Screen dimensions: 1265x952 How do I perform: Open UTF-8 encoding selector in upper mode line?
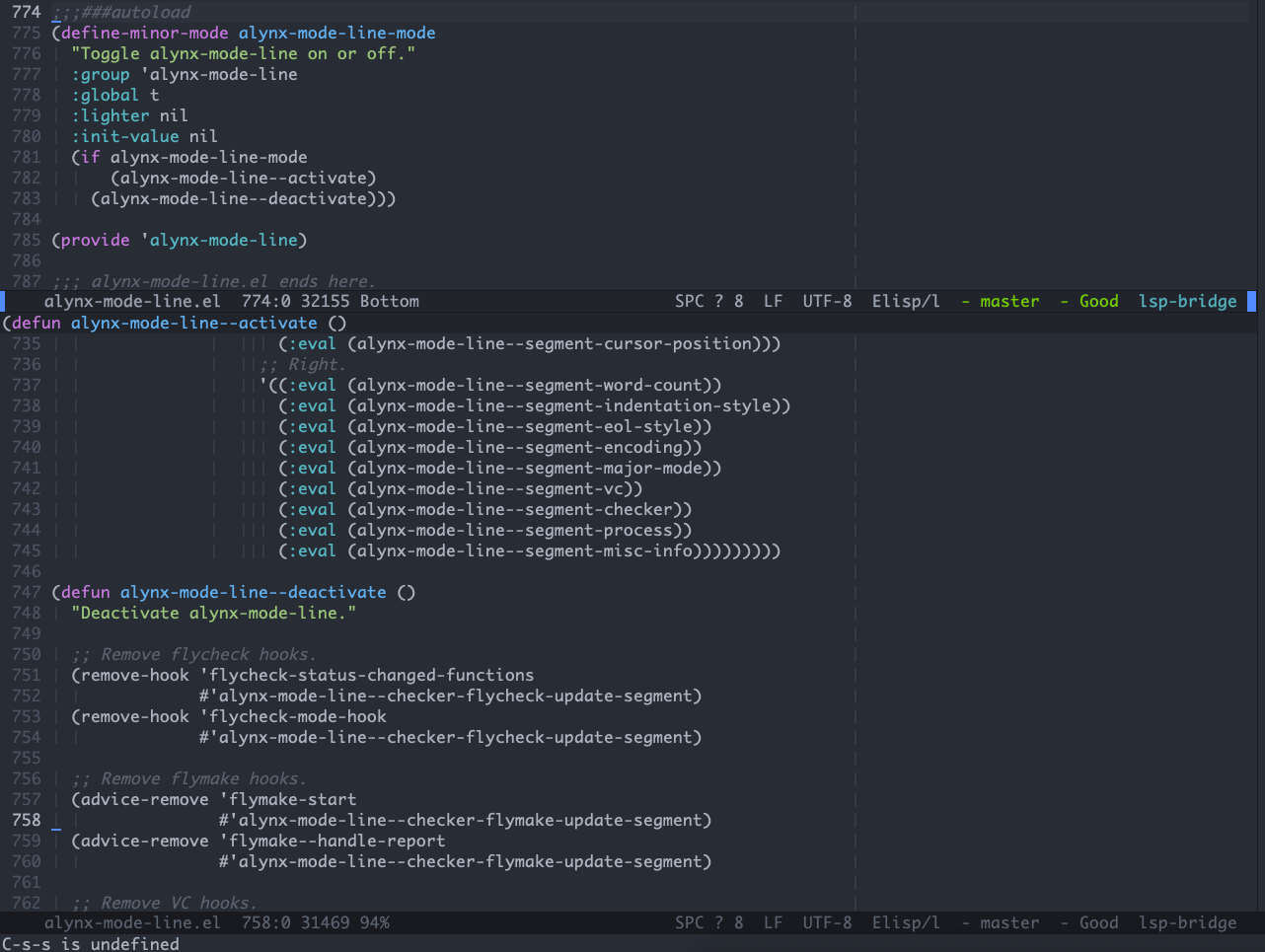(x=827, y=301)
